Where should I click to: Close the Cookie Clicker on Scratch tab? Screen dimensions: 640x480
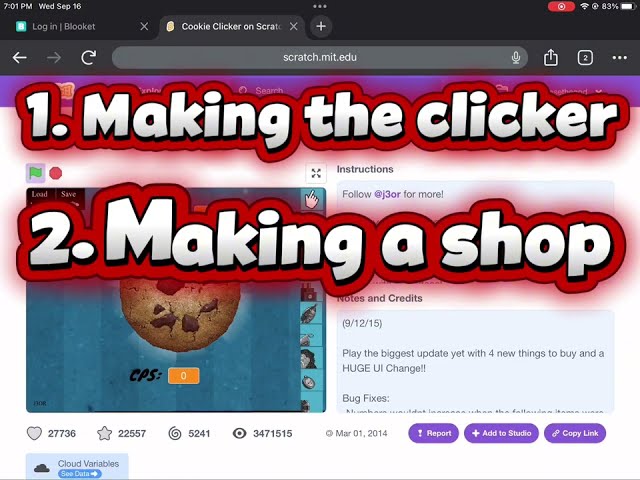293,27
